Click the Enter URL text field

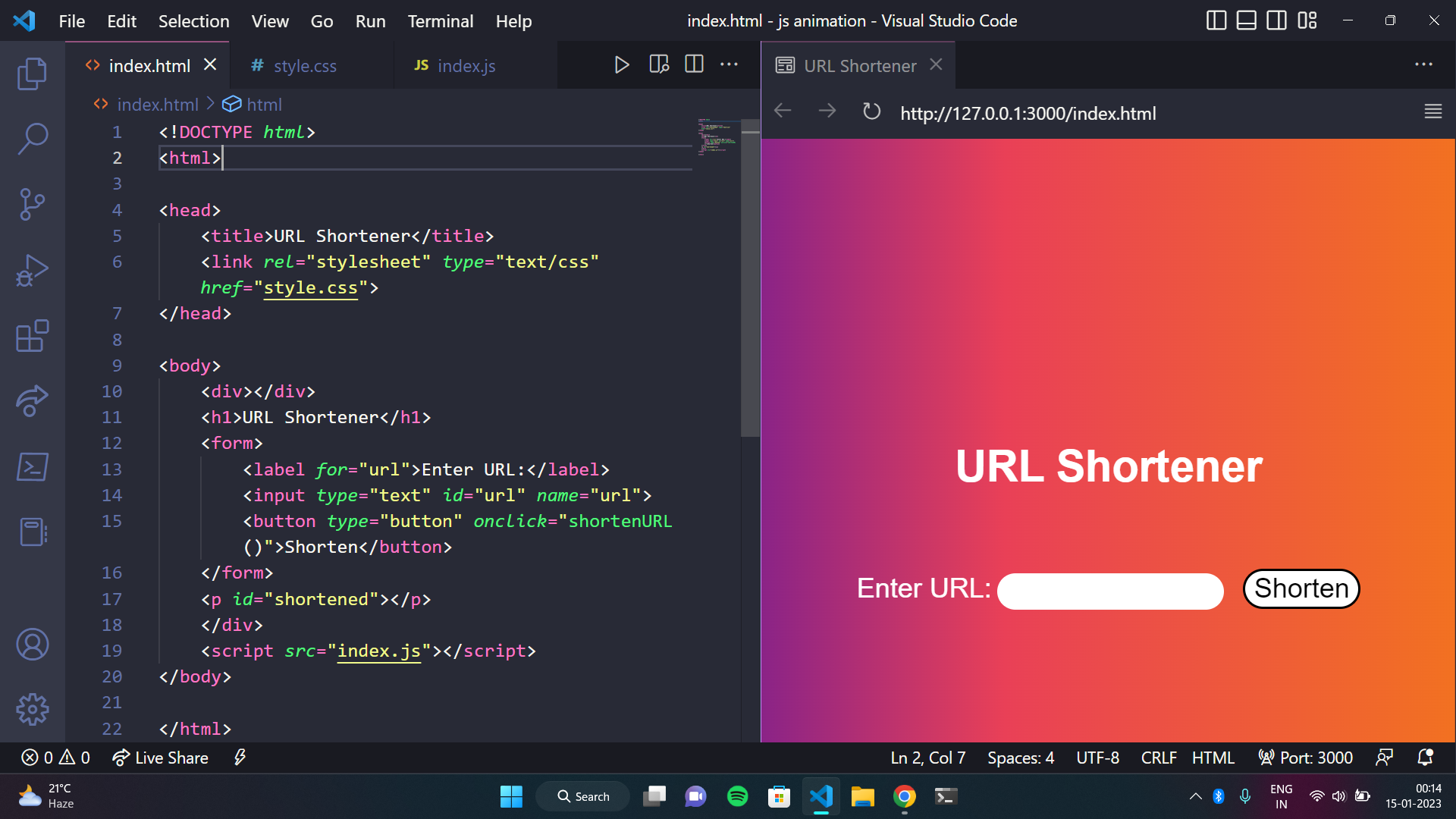[1109, 591]
